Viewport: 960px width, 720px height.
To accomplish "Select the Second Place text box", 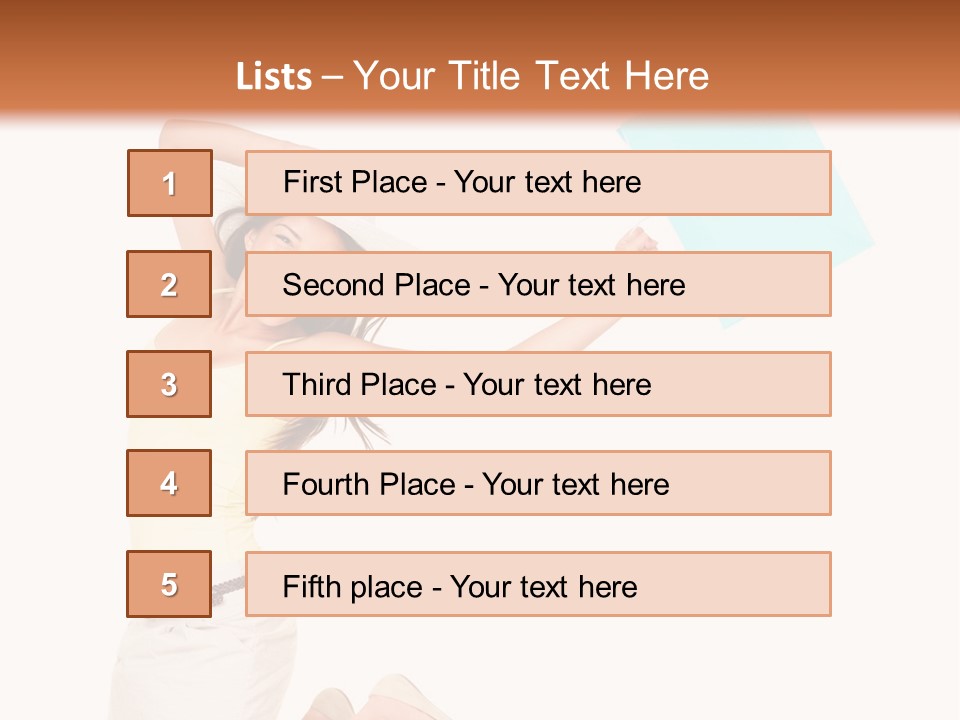I will pyautogui.click(x=538, y=284).
